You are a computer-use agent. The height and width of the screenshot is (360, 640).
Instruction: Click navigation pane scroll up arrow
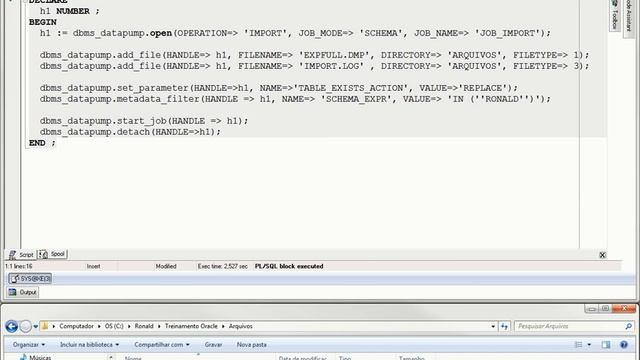(111, 357)
